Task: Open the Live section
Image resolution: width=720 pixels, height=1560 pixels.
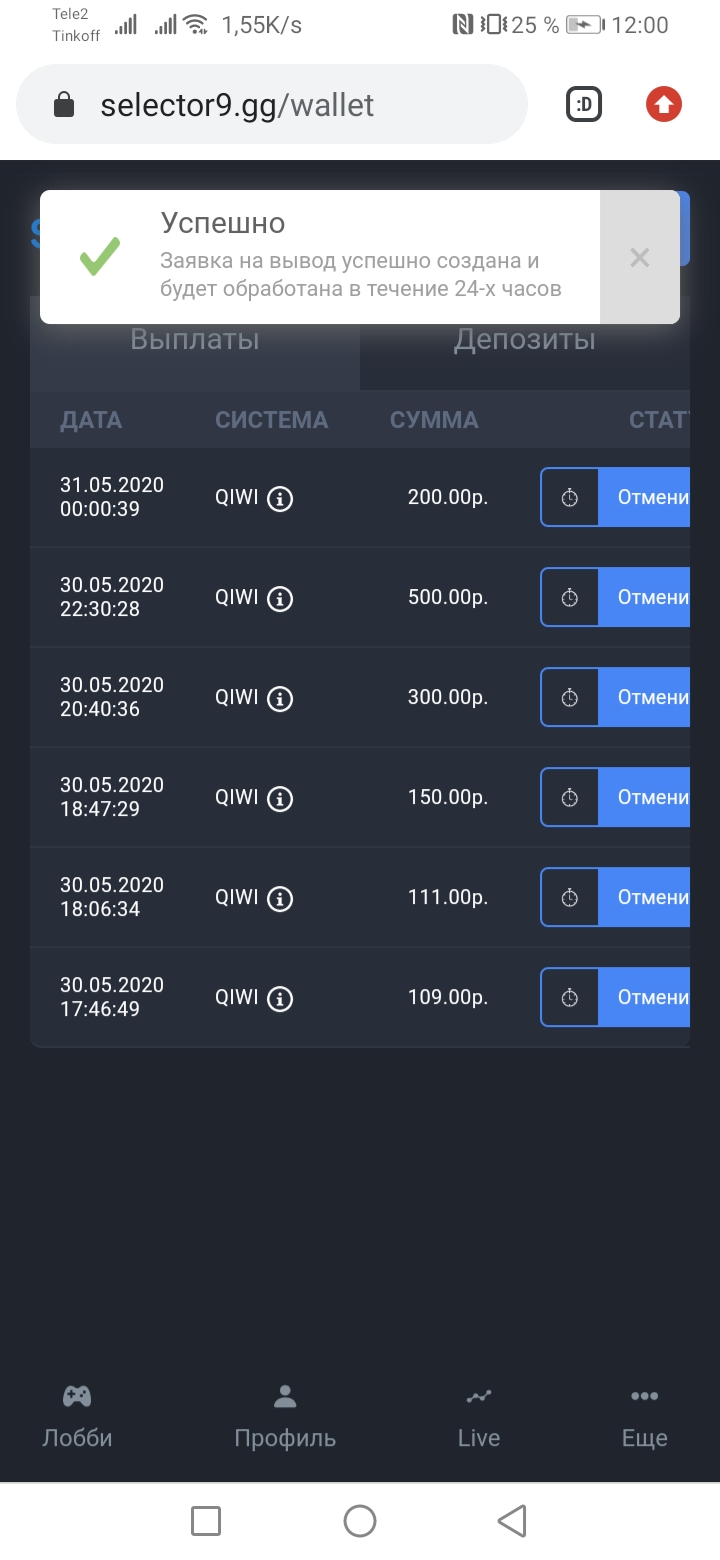Action: [x=479, y=1418]
